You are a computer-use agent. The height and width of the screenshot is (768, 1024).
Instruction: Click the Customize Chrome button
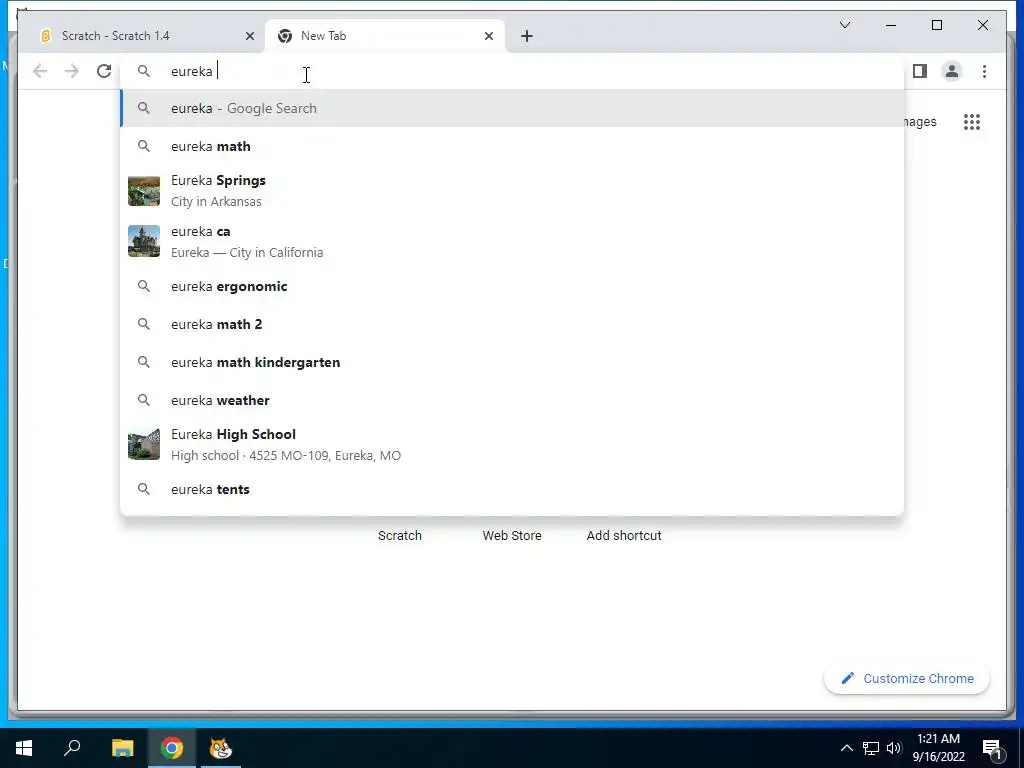[907, 679]
